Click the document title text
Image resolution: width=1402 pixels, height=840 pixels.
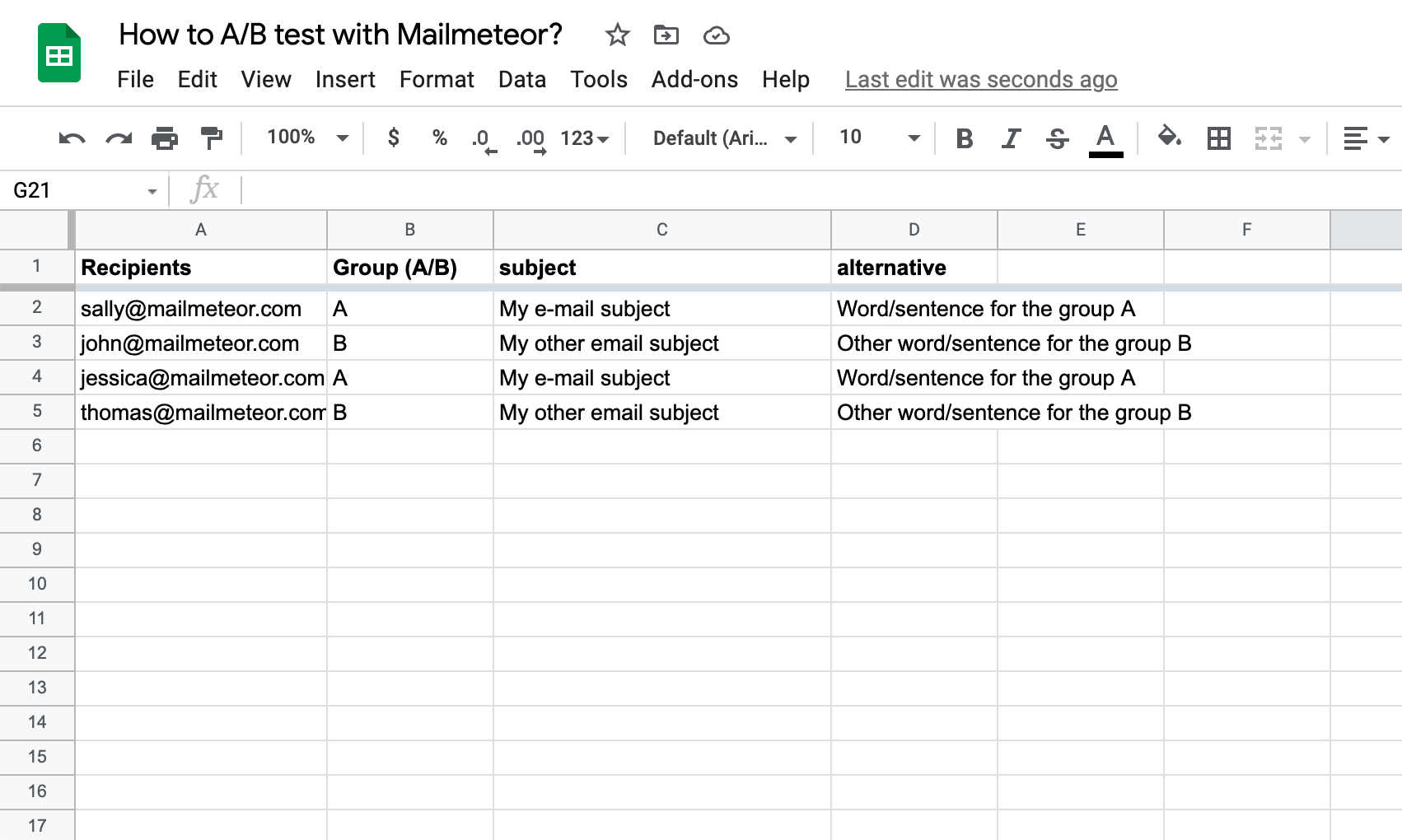[x=340, y=35]
